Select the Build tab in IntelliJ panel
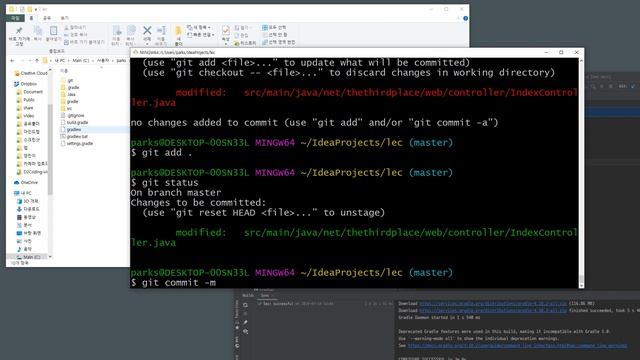This screenshot has height=360, width=640. click(x=248, y=295)
